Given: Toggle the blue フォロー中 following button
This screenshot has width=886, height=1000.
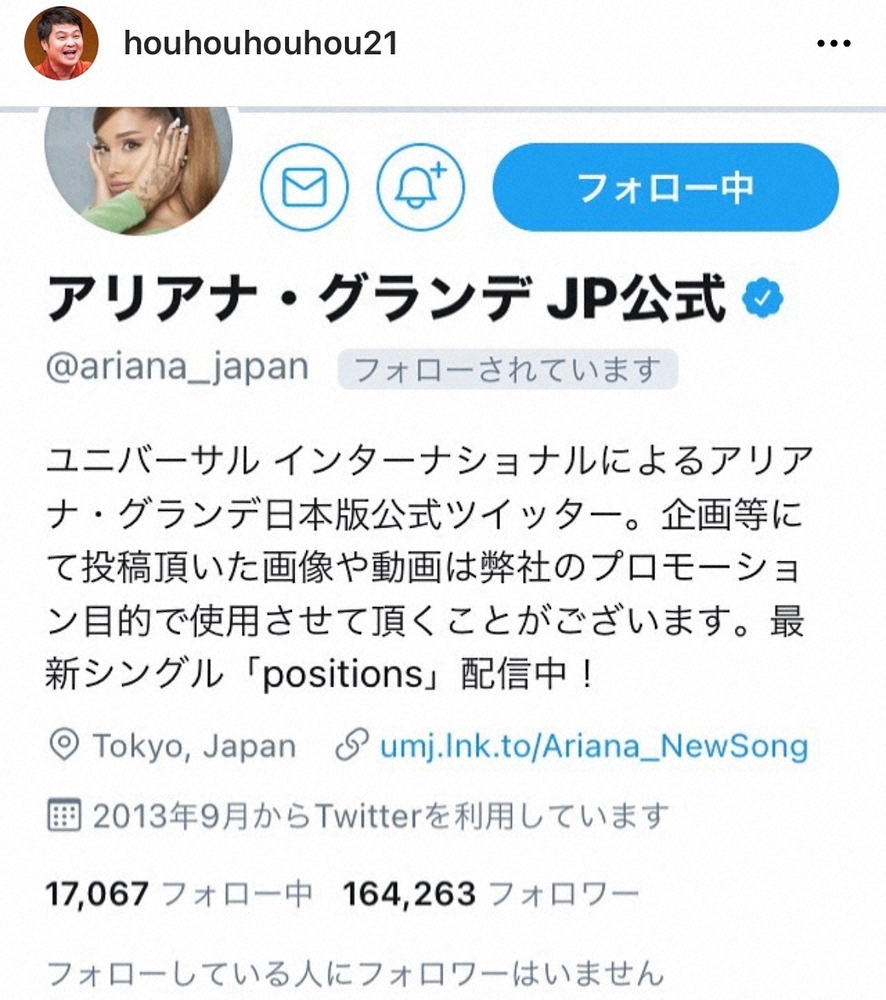Looking at the screenshot, I should pos(665,187).
